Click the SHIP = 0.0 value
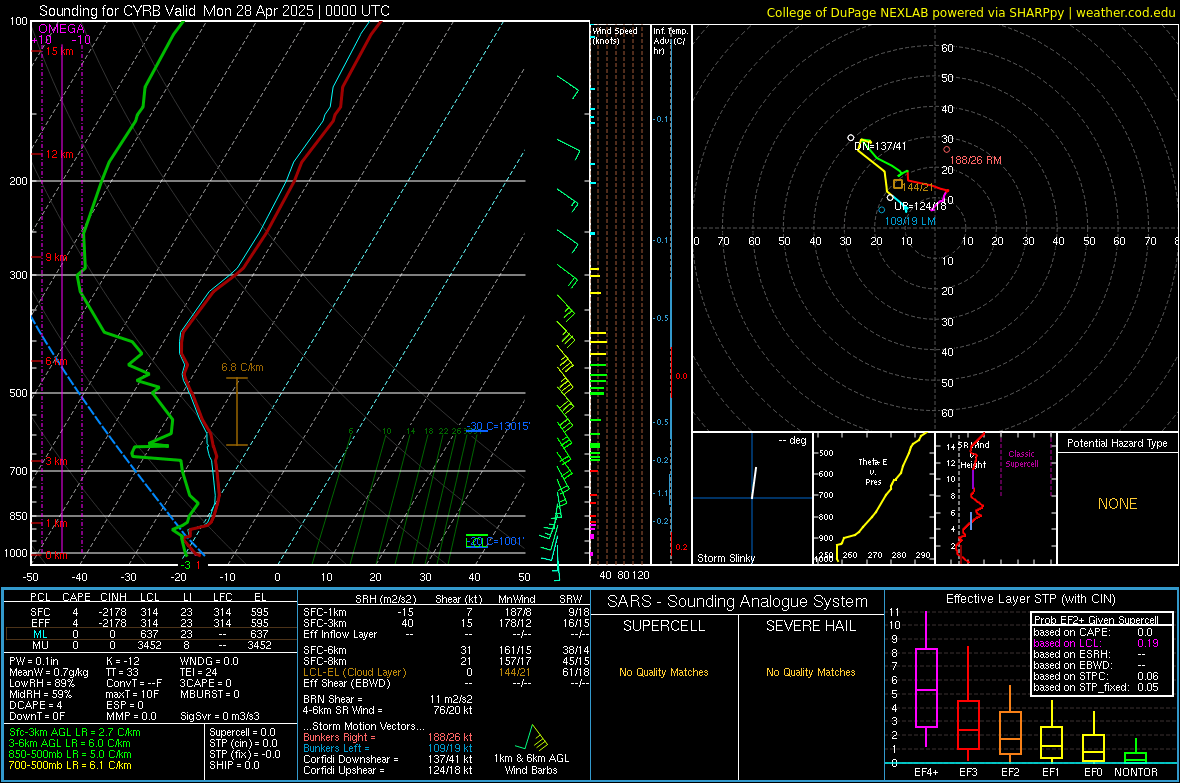The width and height of the screenshot is (1180, 783). 234,766
